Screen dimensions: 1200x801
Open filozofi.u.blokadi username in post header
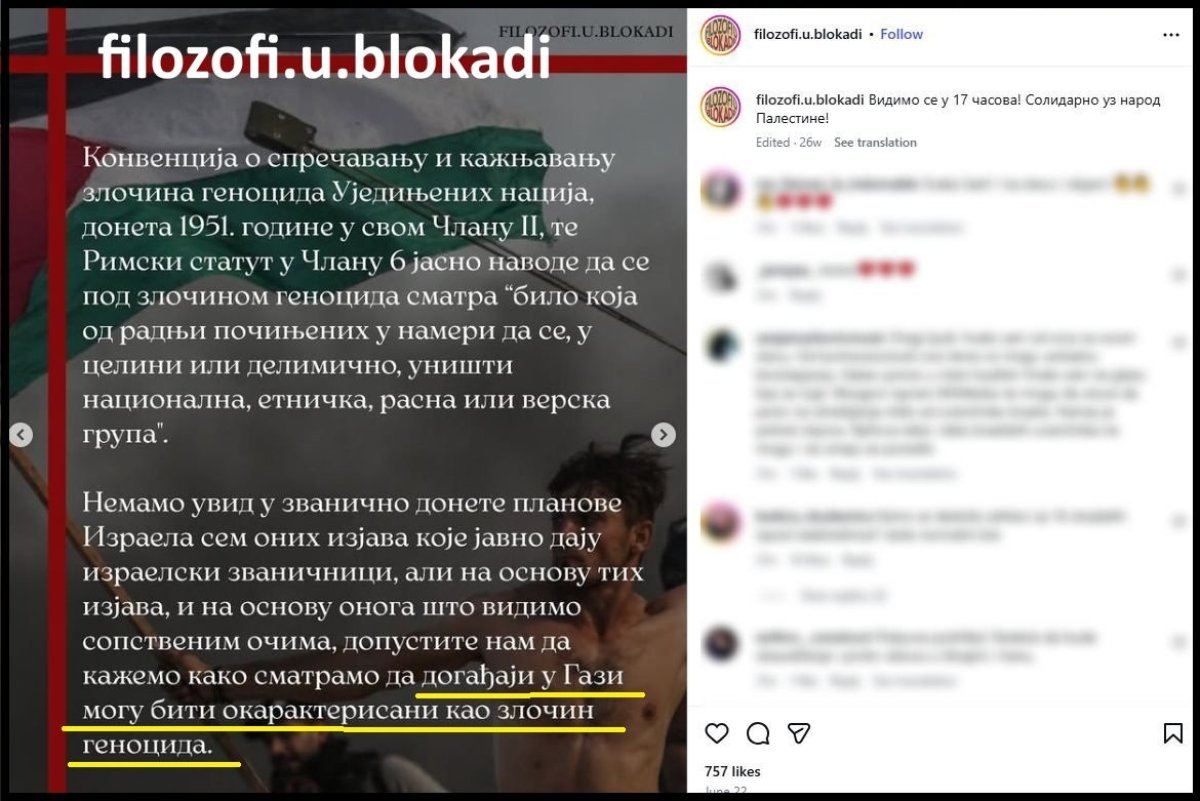(809, 34)
